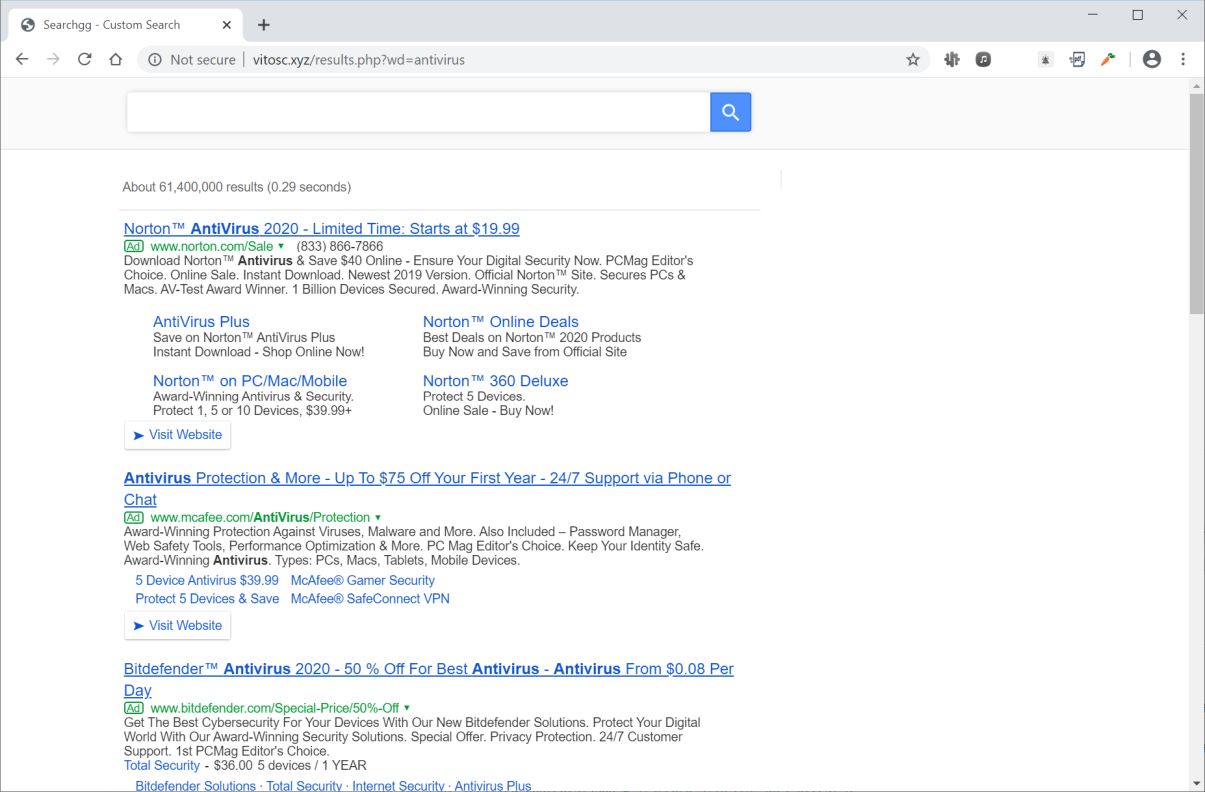The width and height of the screenshot is (1205, 792).
Task: Open Norton on PC/Mac/Mobile sitelink
Action: coord(250,381)
